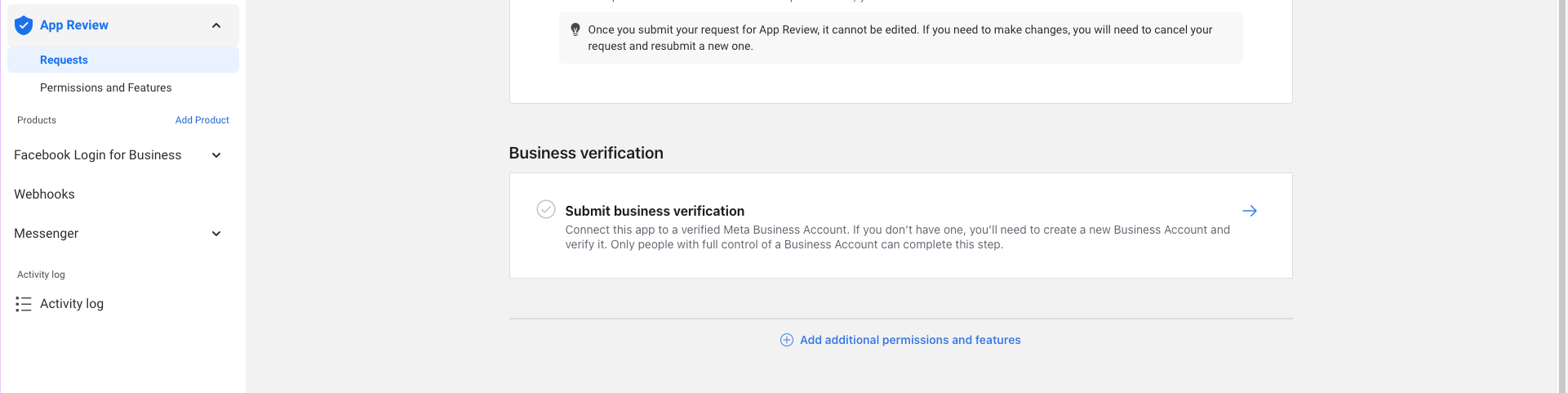Open the Activity log page

tap(72, 304)
